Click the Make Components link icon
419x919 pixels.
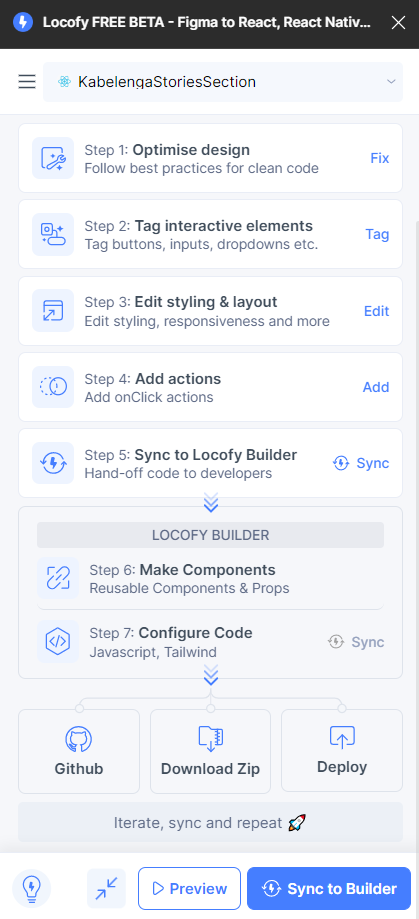[x=58, y=578]
